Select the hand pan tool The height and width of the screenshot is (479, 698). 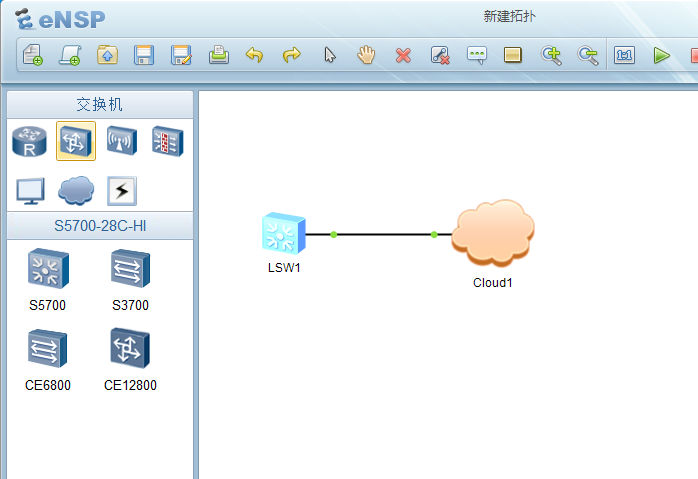coord(366,55)
